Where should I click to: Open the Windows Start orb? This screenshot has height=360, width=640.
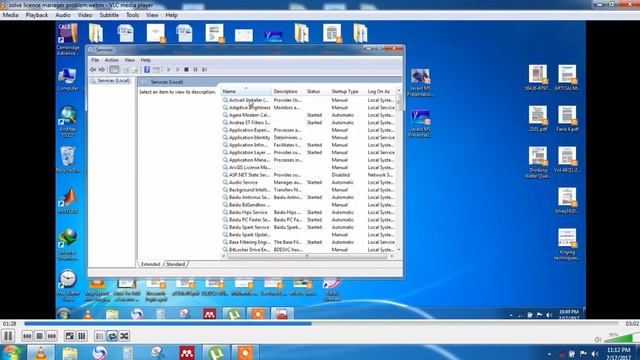coord(11,352)
